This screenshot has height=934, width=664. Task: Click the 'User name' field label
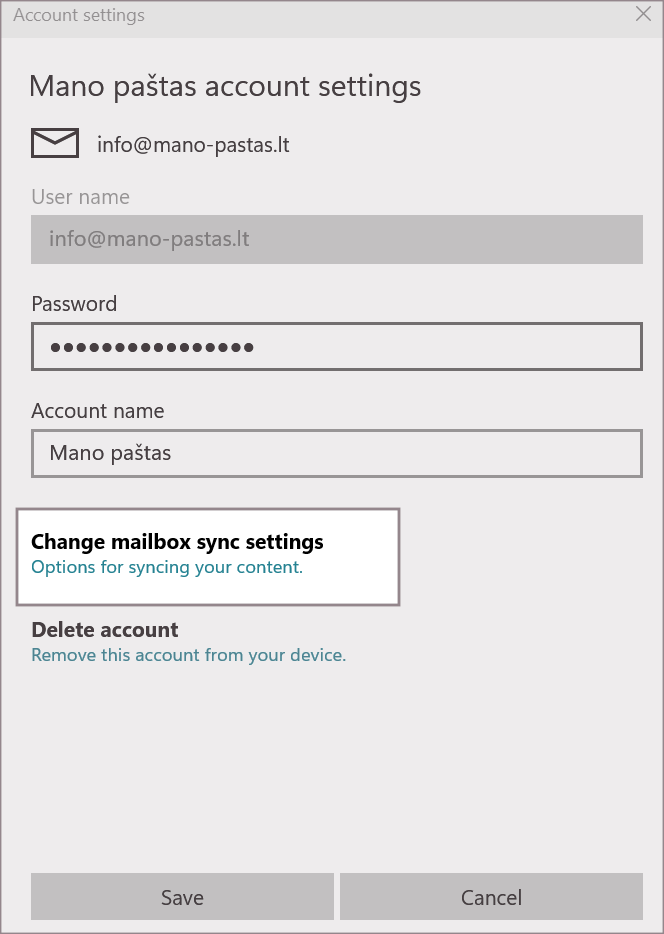[80, 197]
